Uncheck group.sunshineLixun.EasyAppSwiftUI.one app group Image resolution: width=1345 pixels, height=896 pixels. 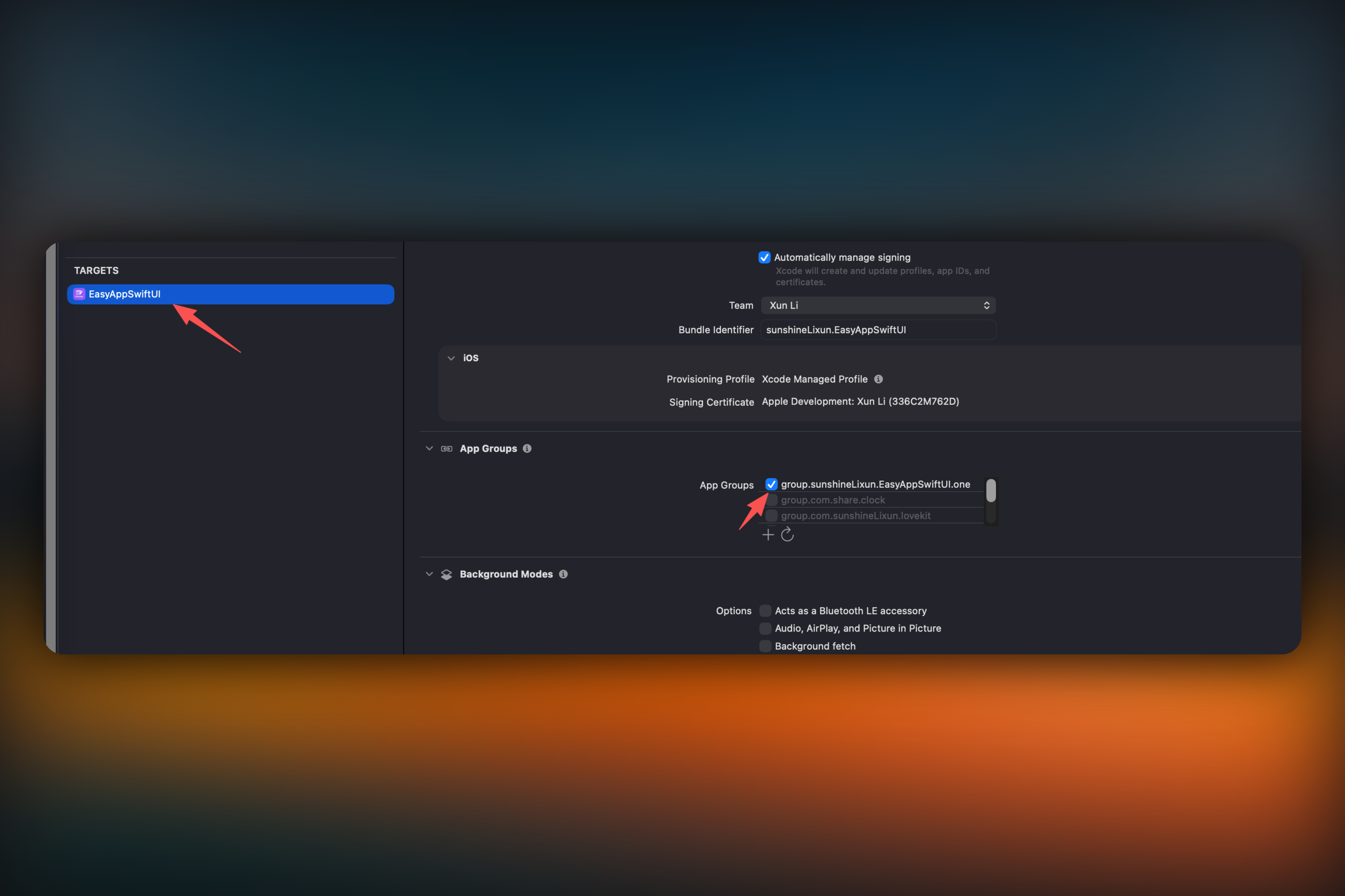coord(771,485)
